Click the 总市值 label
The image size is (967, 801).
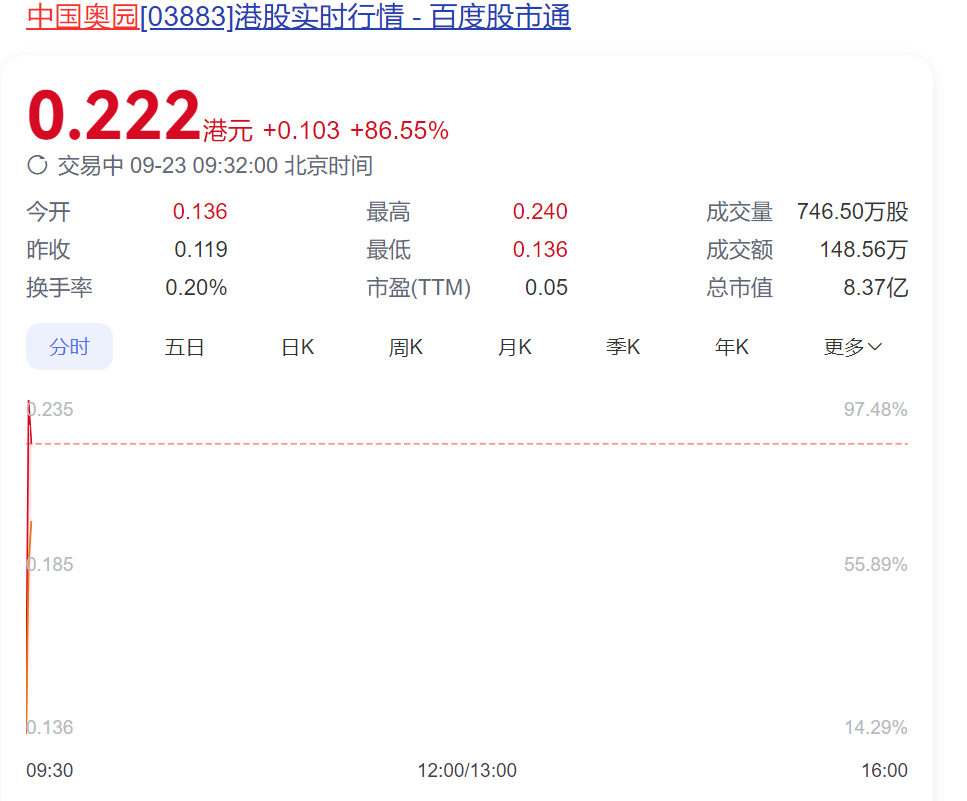[x=739, y=288]
